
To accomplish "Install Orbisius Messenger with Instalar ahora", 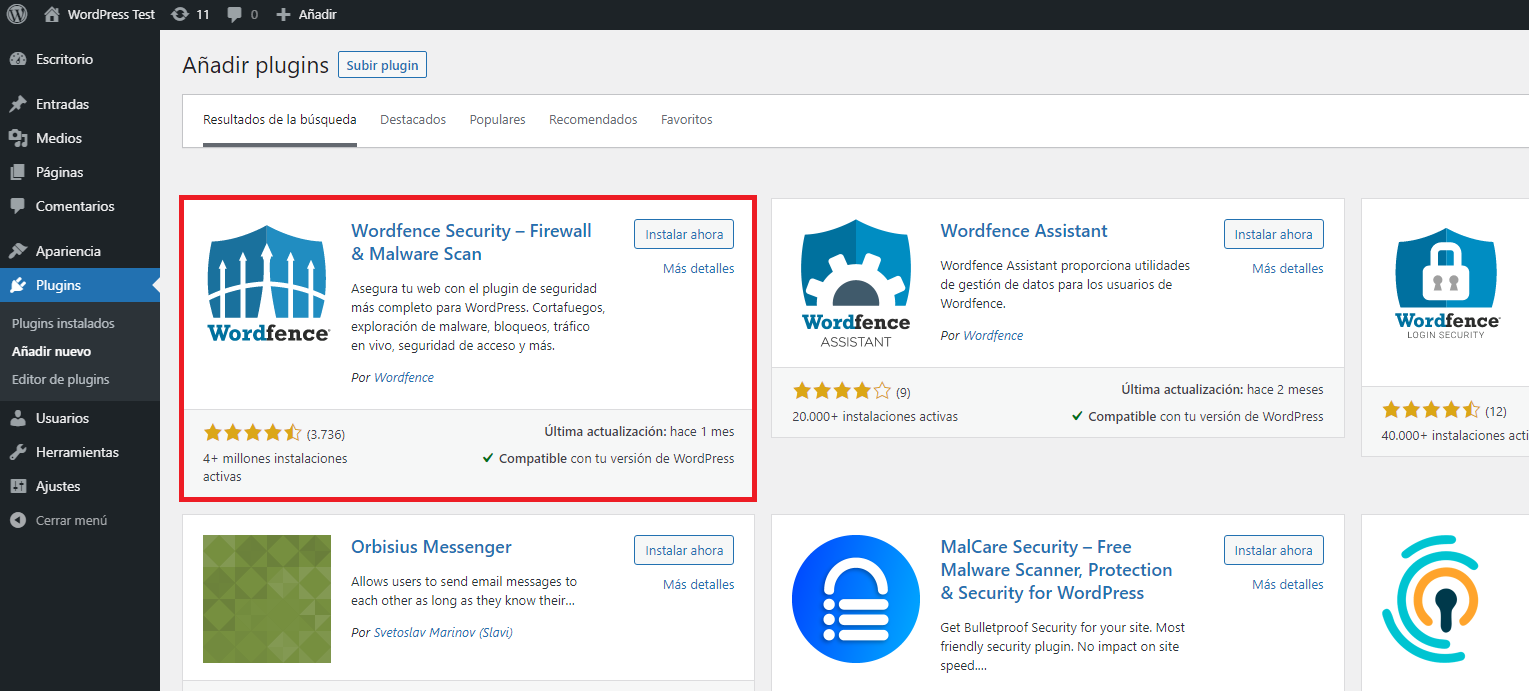I will [x=684, y=550].
